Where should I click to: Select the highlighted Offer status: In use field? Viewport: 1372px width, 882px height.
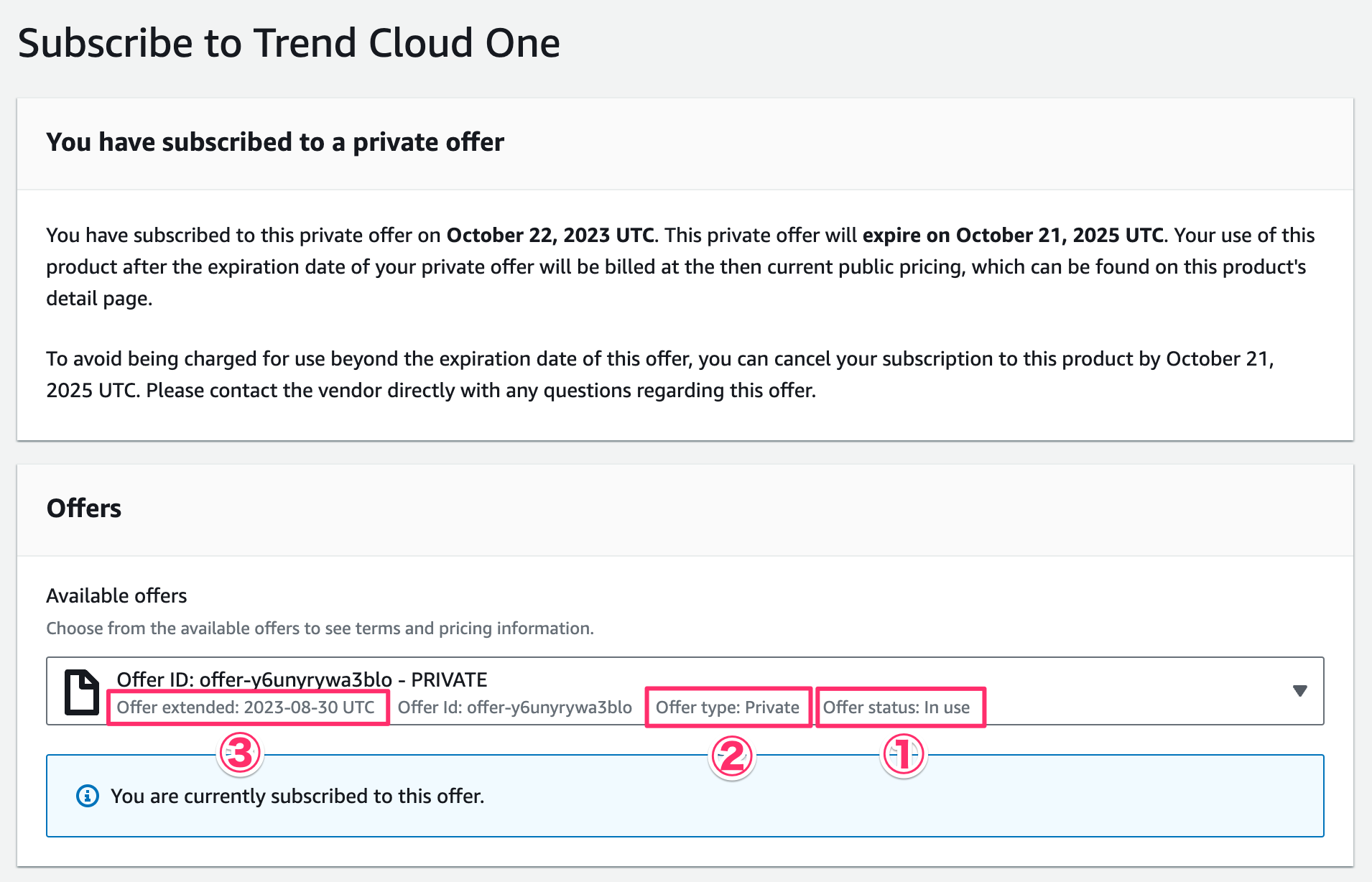pyautogui.click(x=900, y=707)
